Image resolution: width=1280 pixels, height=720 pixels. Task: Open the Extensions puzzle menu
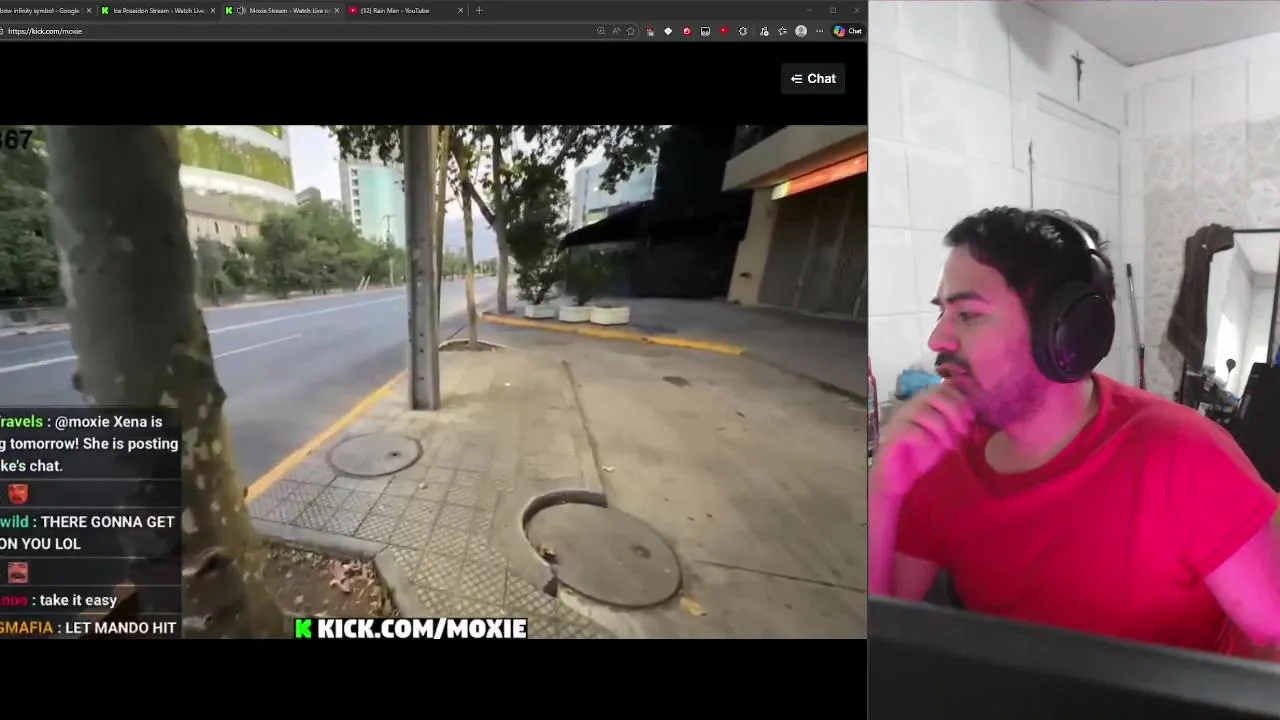(x=743, y=31)
